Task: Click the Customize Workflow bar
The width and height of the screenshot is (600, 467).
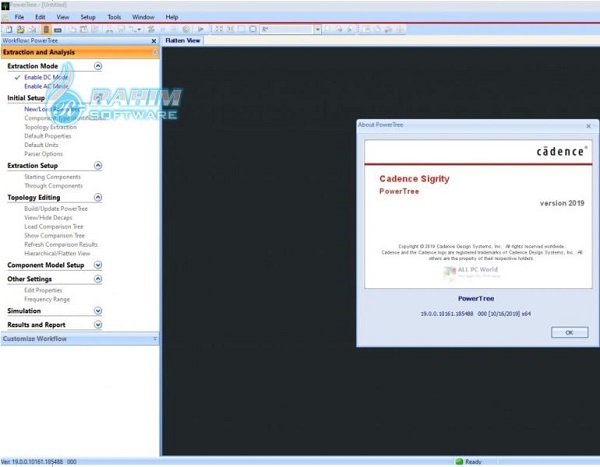Action: point(80,339)
